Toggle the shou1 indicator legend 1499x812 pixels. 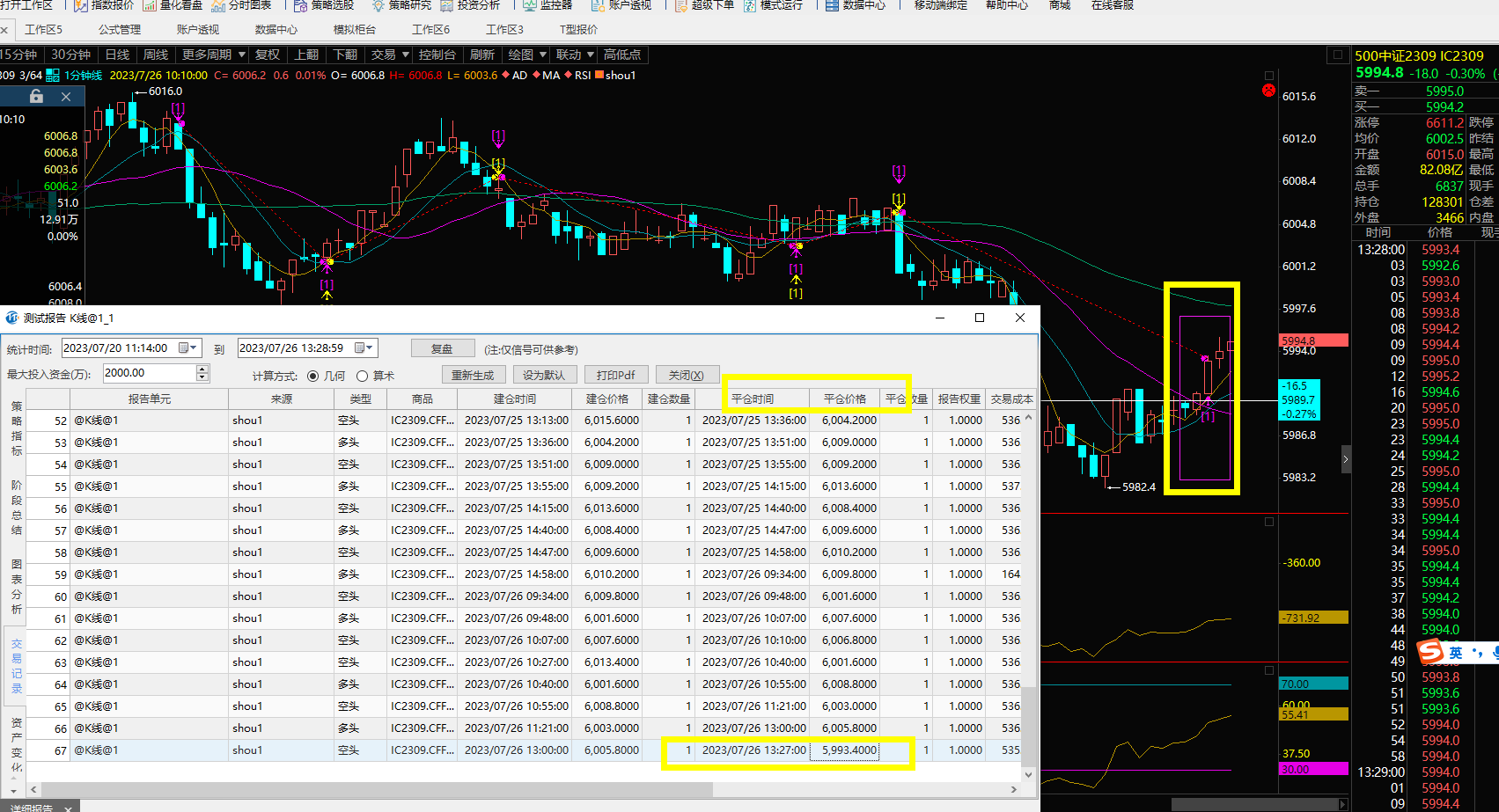[615, 76]
